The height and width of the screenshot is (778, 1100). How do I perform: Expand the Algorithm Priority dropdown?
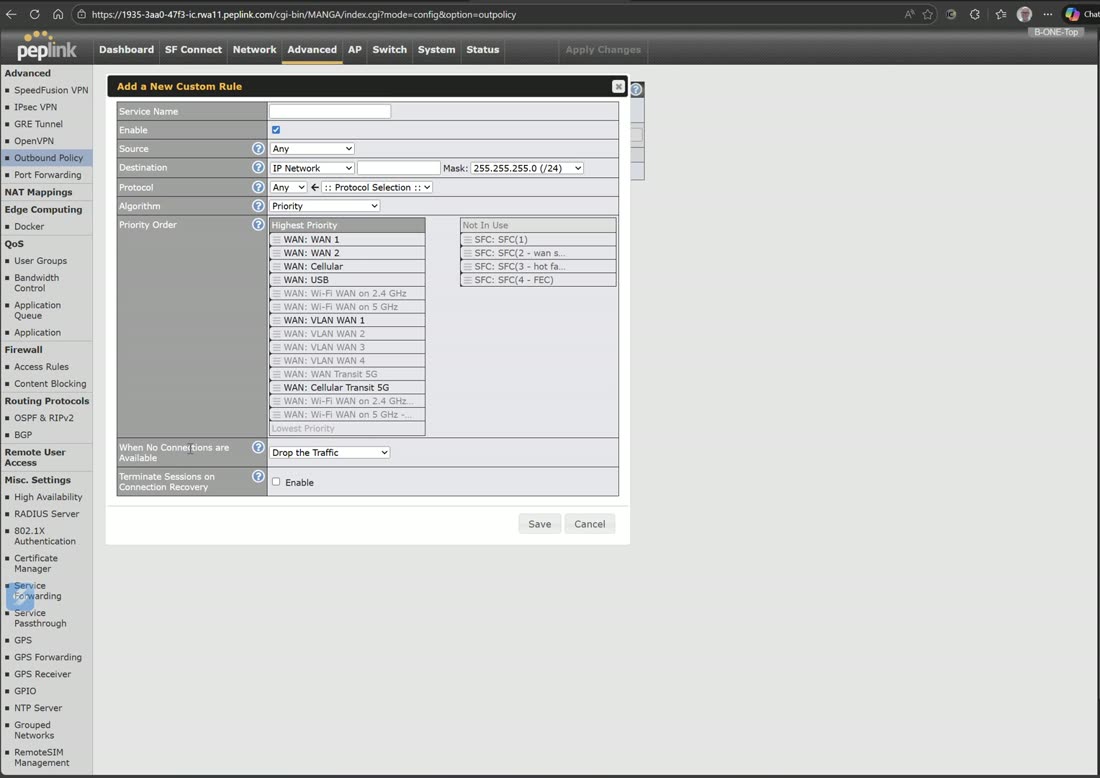pos(325,206)
